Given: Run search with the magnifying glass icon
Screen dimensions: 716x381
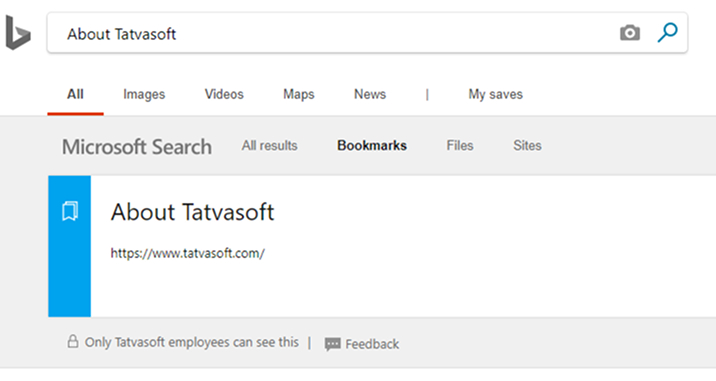Looking at the screenshot, I should (667, 33).
